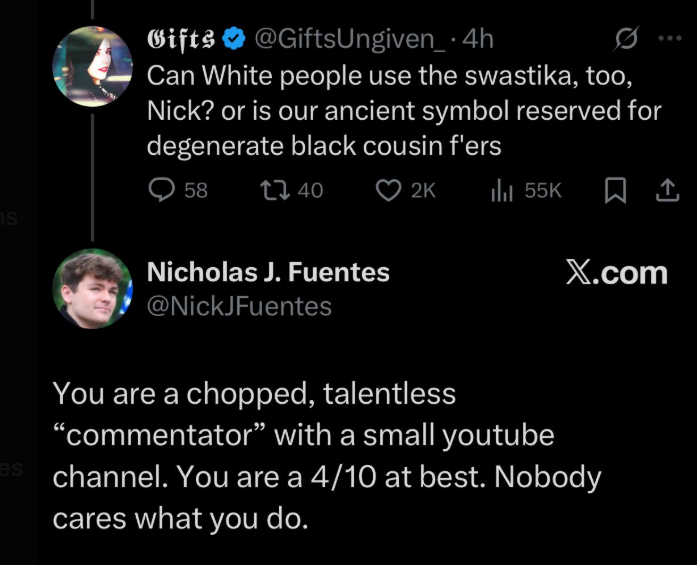Open the Gifts profile picture
Viewport: 697px width, 565px height.
[x=92, y=66]
